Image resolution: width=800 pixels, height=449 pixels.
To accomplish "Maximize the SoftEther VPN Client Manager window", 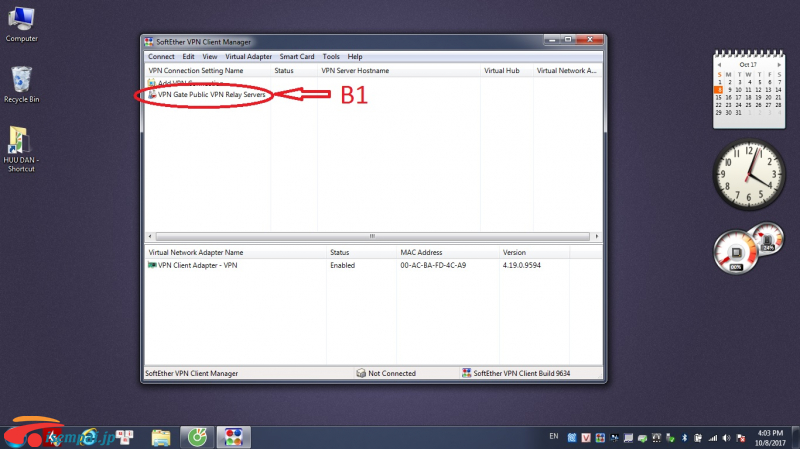I will pyautogui.click(x=567, y=40).
